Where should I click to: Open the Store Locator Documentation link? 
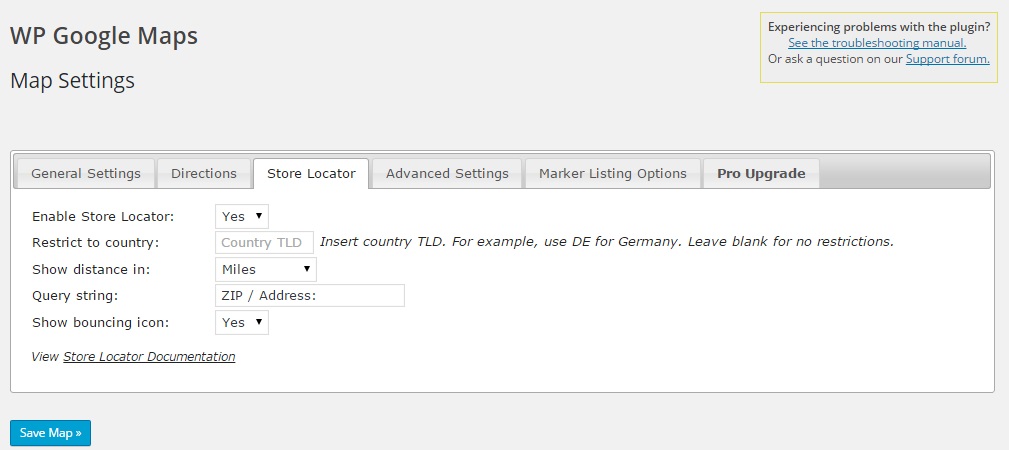[149, 356]
